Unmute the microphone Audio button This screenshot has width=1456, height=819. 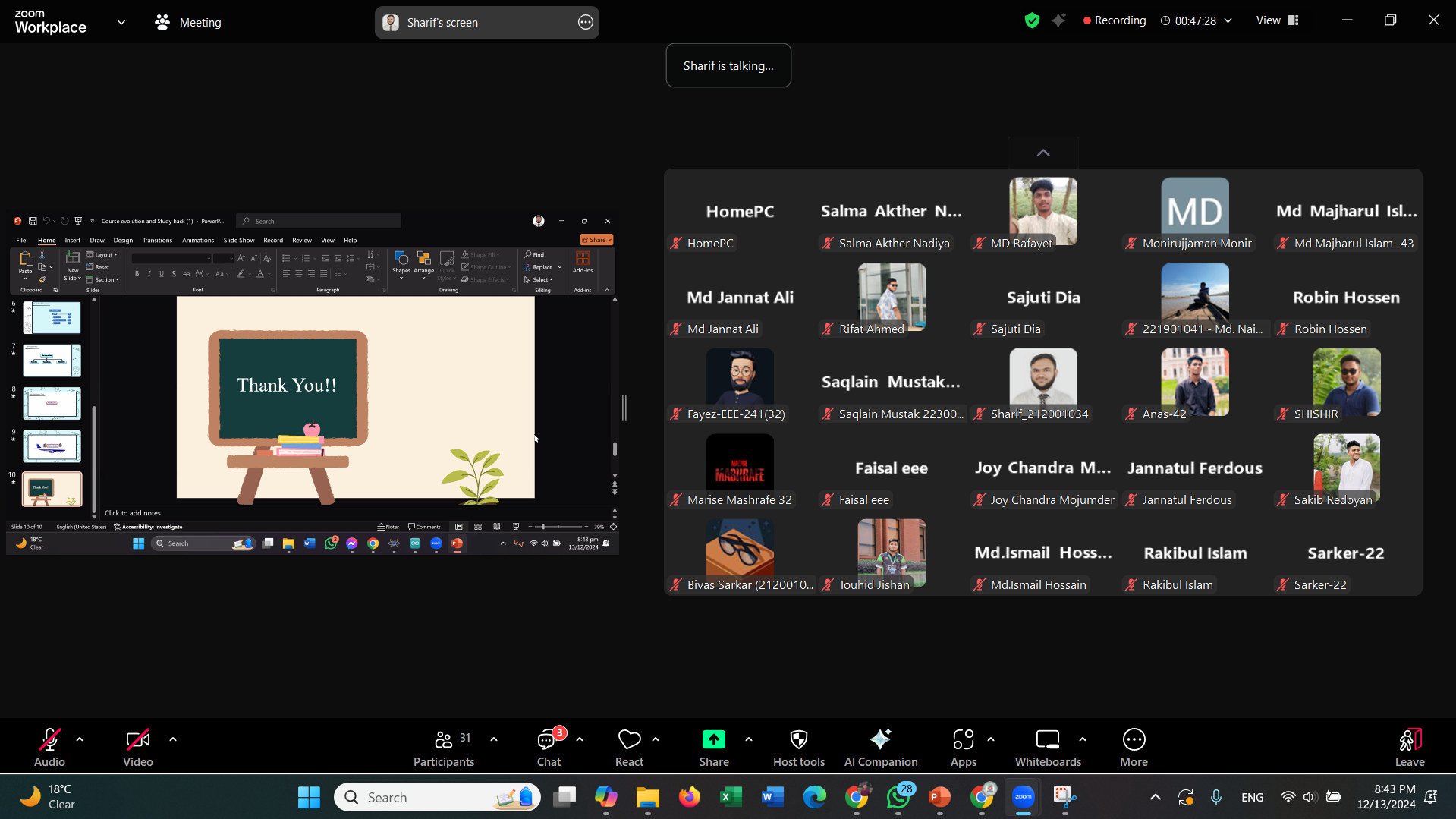pyautogui.click(x=50, y=748)
